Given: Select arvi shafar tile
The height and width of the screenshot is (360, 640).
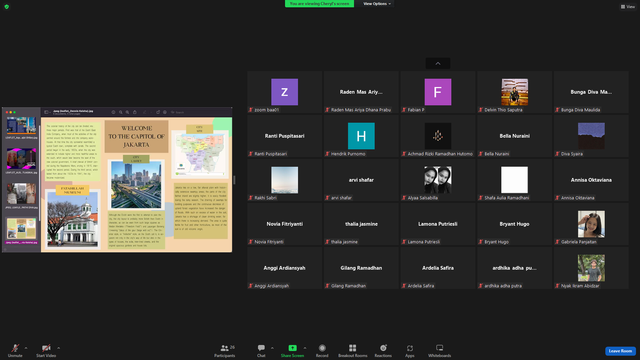Looking at the screenshot, I should (361, 180).
